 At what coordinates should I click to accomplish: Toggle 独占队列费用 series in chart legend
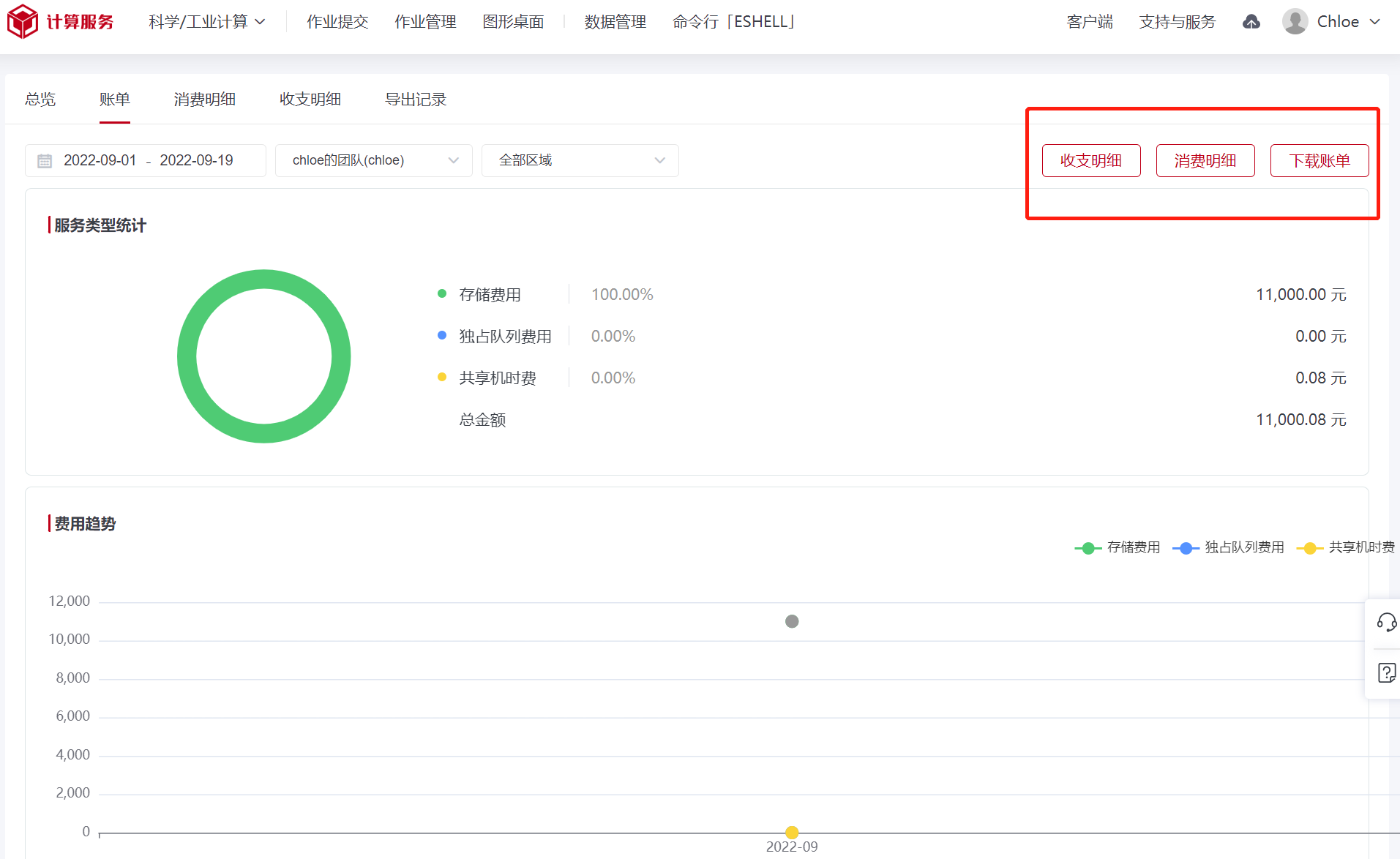coord(1229,547)
